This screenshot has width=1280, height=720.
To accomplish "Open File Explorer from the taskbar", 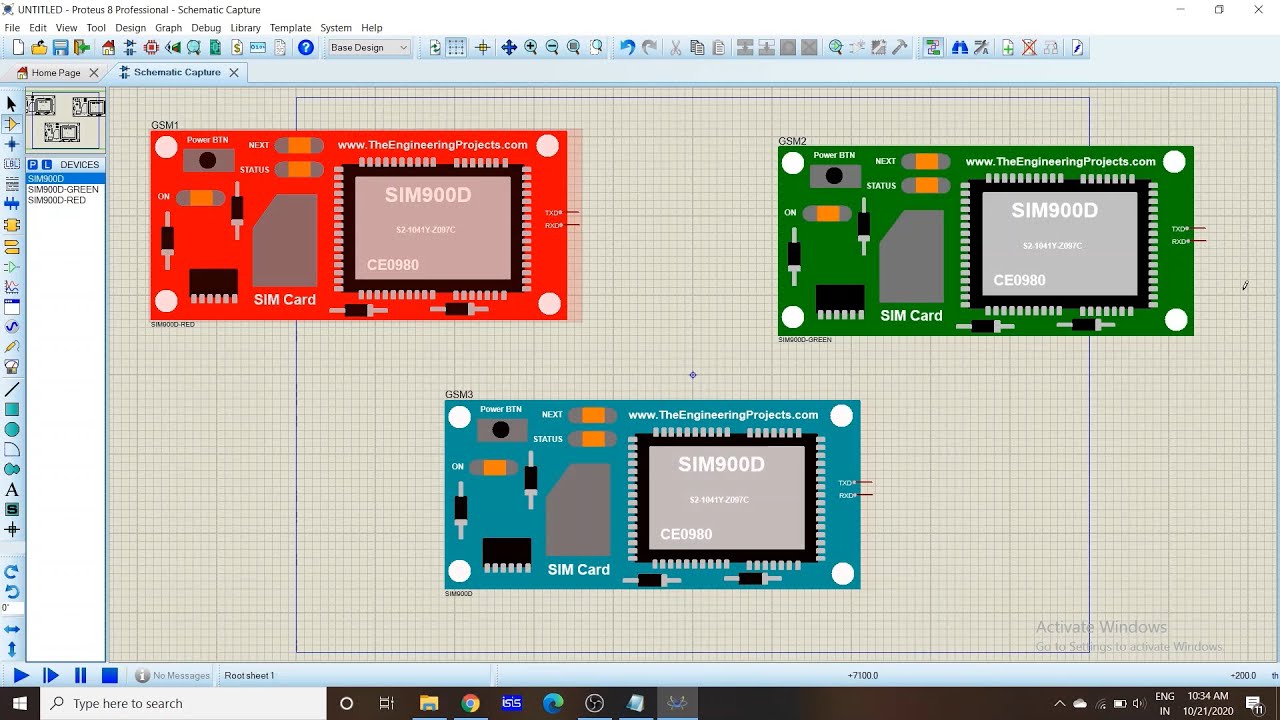I will point(429,704).
